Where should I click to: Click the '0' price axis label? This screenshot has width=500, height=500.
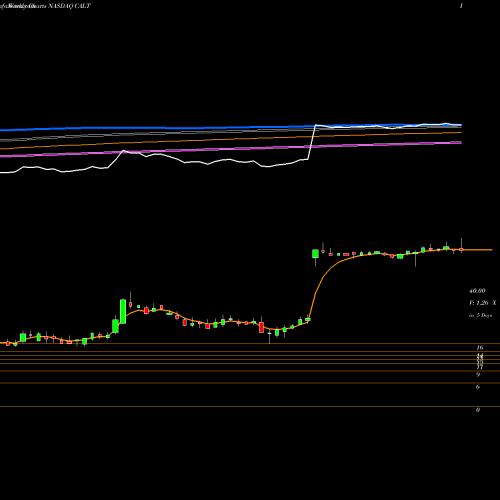coord(478,410)
